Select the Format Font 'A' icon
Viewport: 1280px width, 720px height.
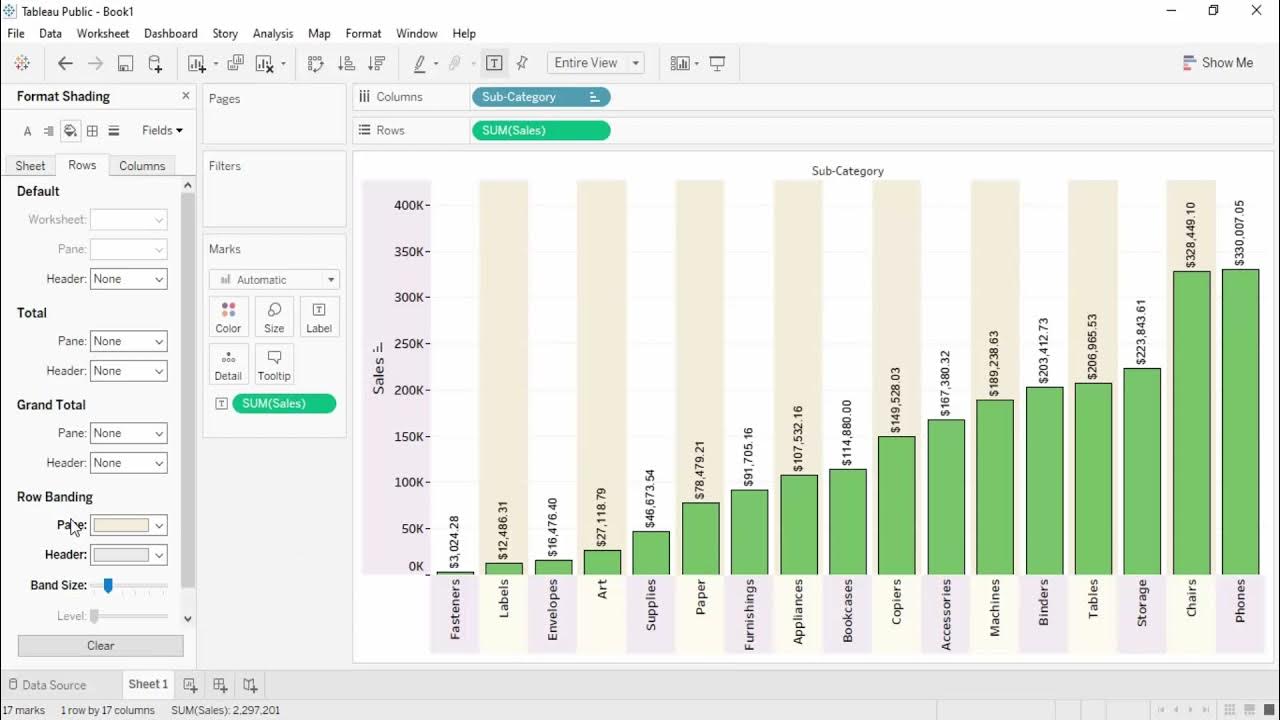coord(27,131)
